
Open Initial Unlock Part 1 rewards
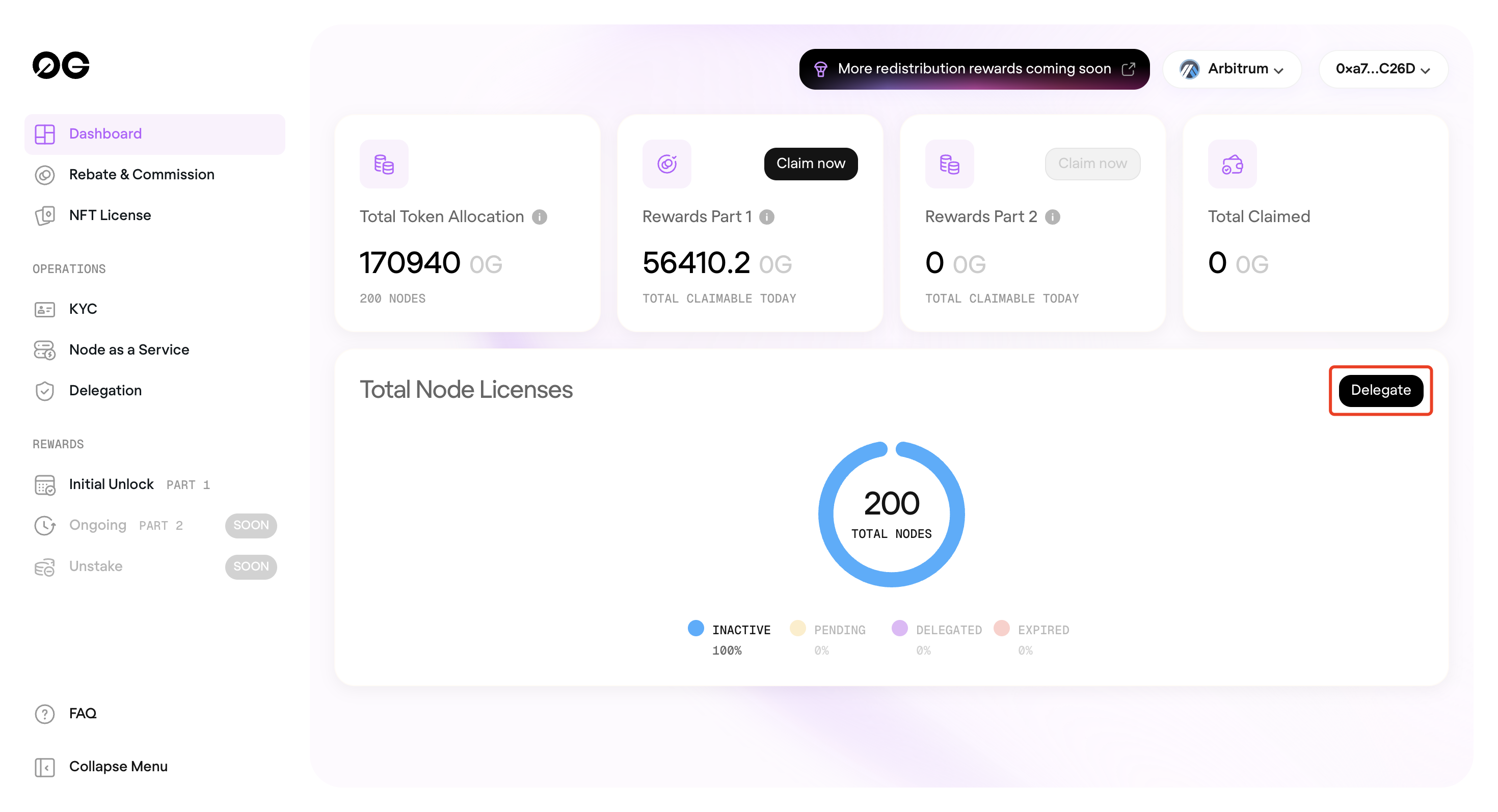pyautogui.click(x=155, y=485)
